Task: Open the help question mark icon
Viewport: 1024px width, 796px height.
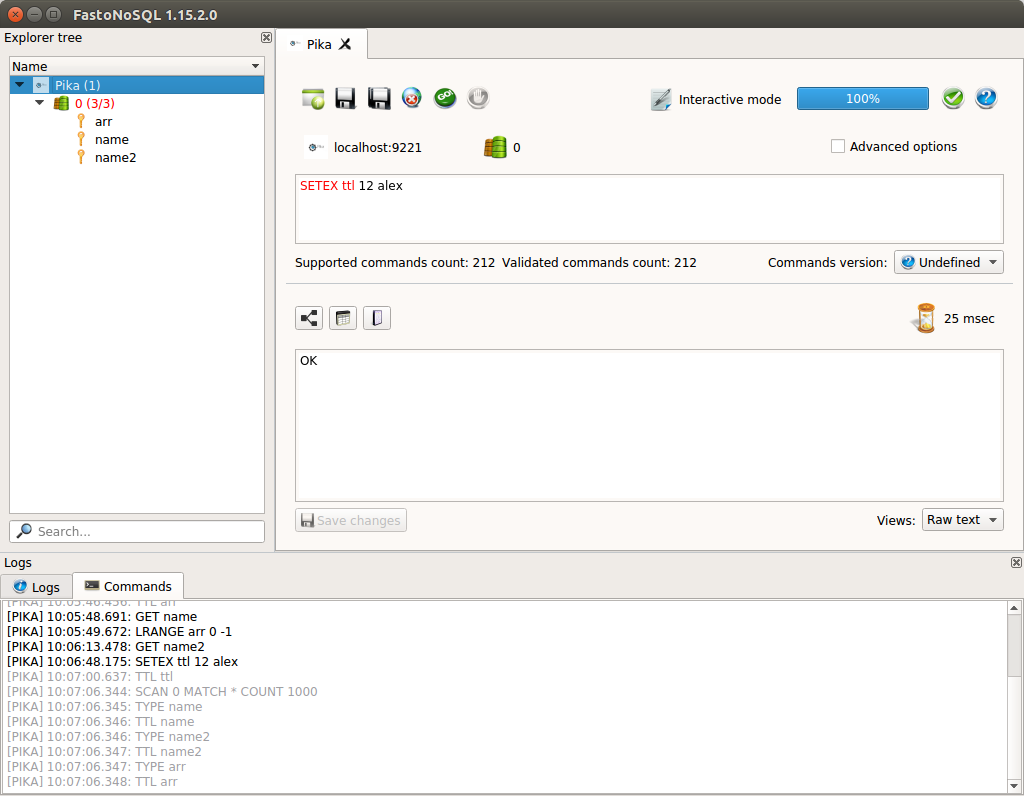Action: click(x=986, y=98)
